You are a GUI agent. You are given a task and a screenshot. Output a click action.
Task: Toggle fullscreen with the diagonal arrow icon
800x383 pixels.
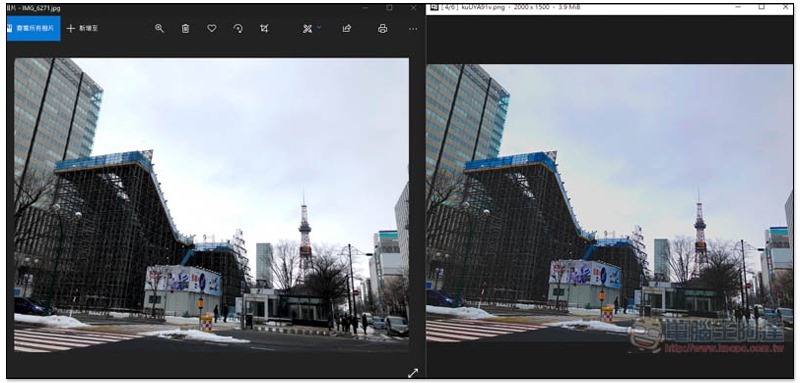click(x=413, y=373)
